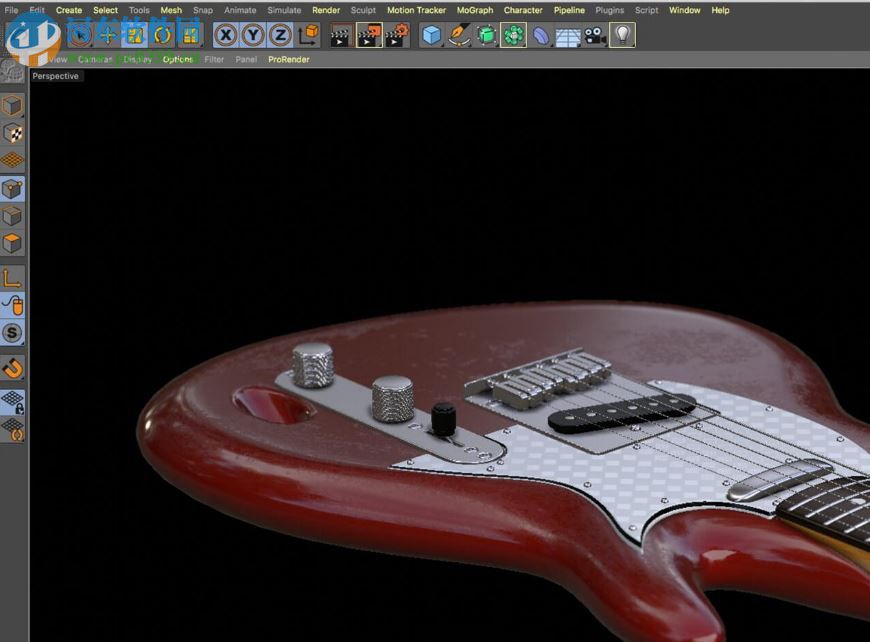Add a Light object to the scene
870x642 pixels.
pyautogui.click(x=620, y=33)
